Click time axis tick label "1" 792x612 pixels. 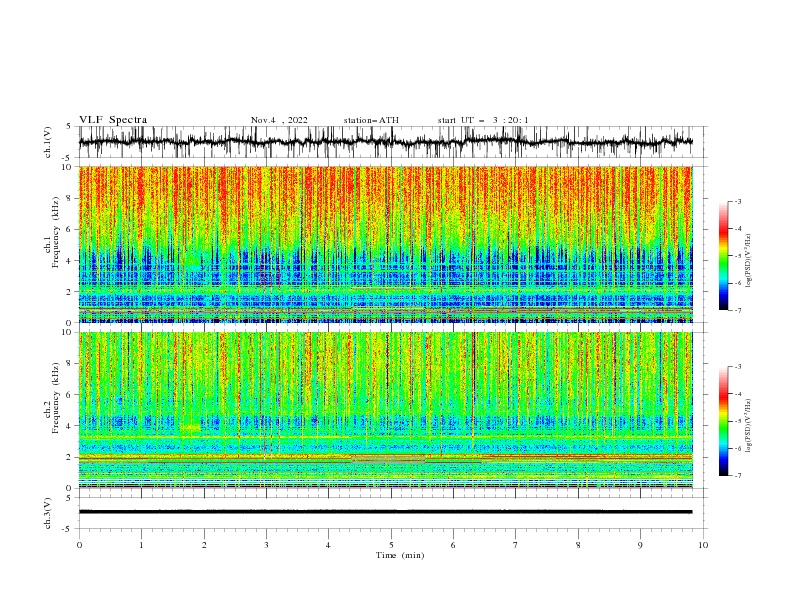(x=141, y=545)
